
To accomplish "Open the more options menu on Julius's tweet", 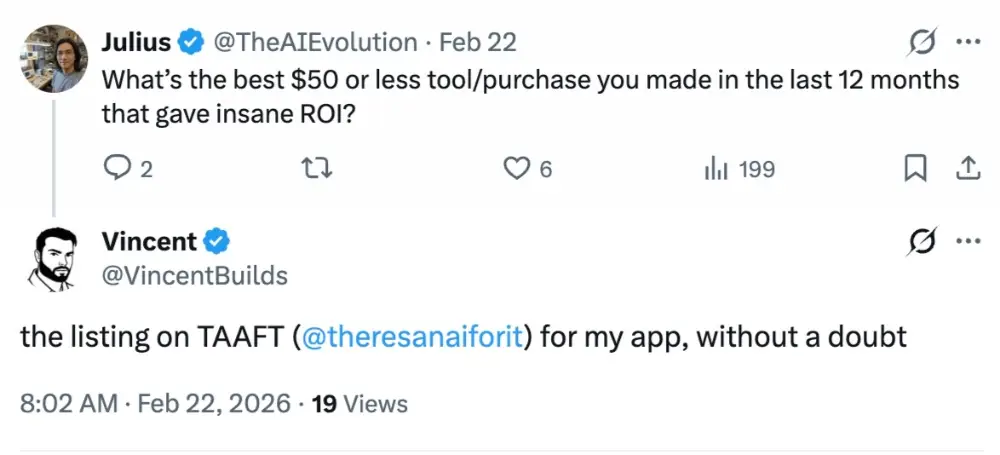I will tap(968, 42).
